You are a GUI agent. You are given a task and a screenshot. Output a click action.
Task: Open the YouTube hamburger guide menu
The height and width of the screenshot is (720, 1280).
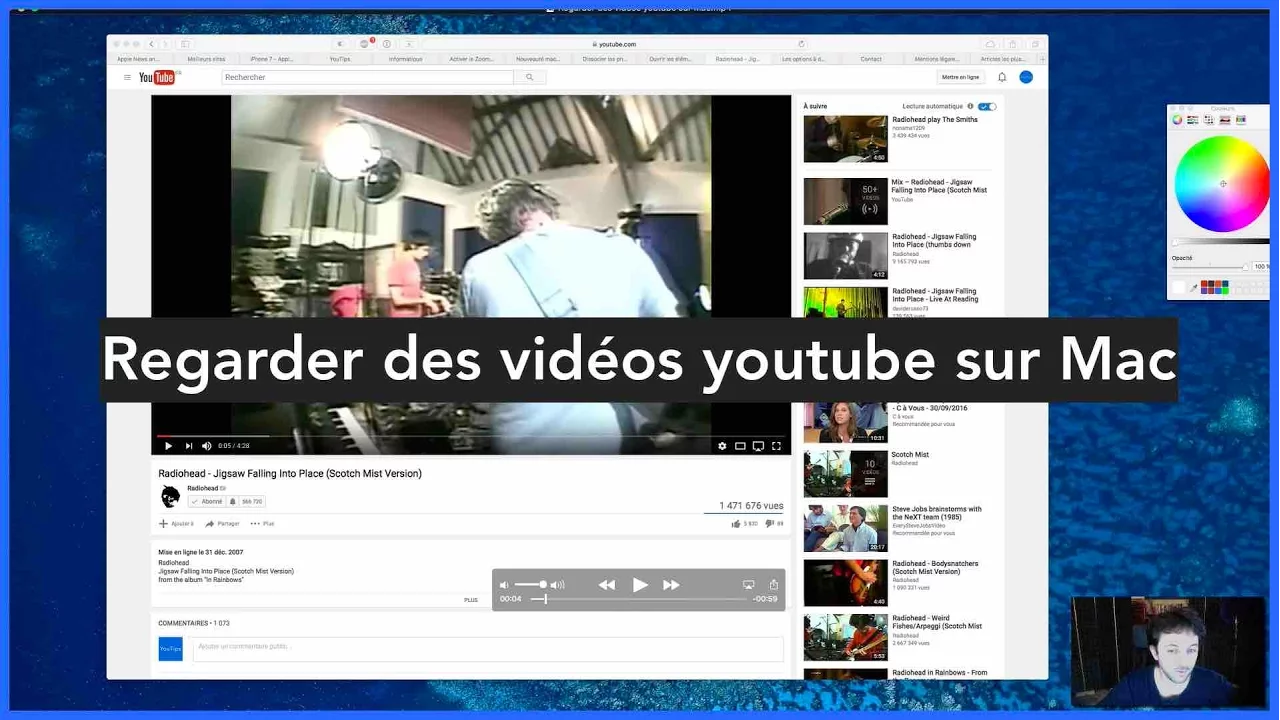click(x=127, y=77)
